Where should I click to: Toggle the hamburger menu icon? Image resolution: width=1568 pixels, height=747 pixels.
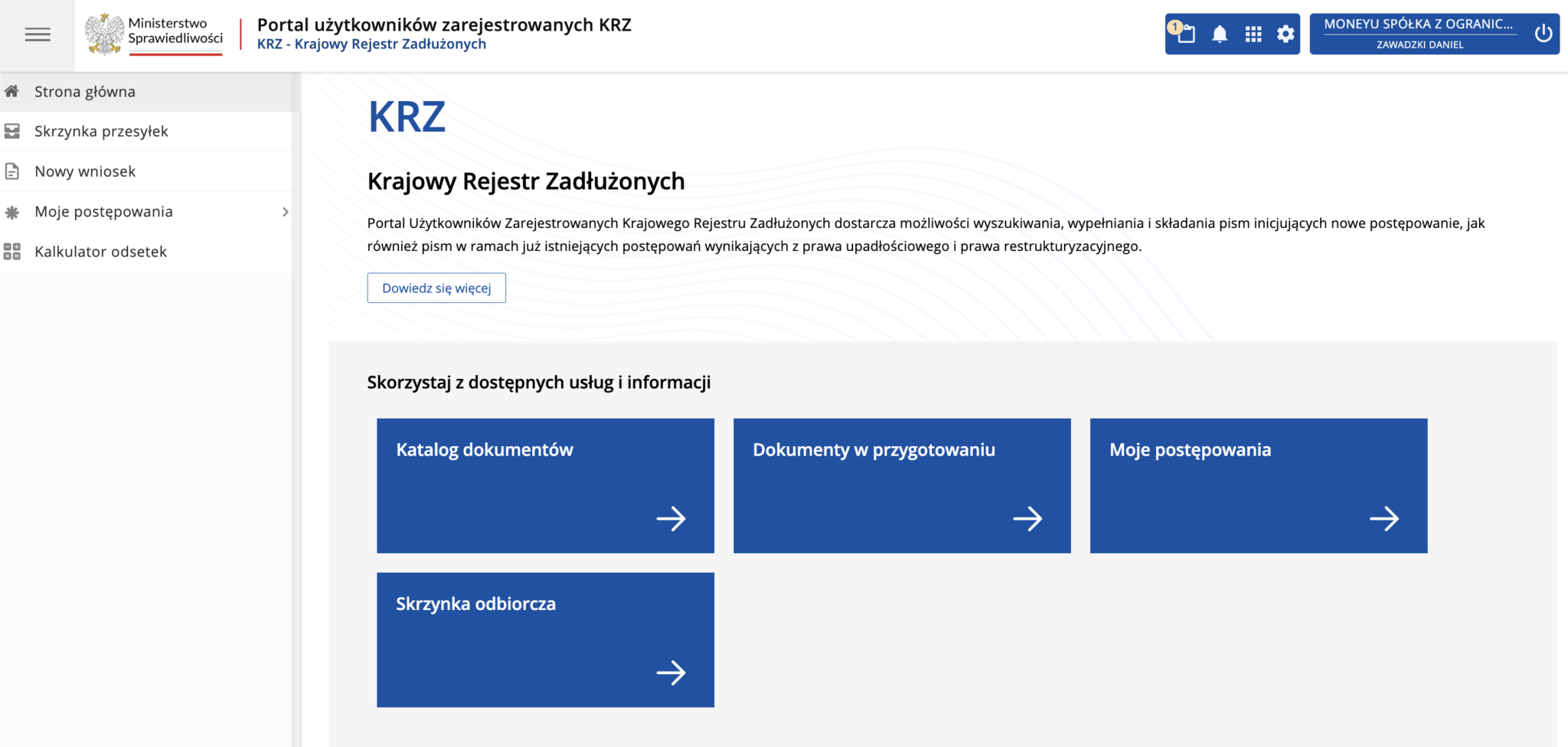pyautogui.click(x=38, y=34)
